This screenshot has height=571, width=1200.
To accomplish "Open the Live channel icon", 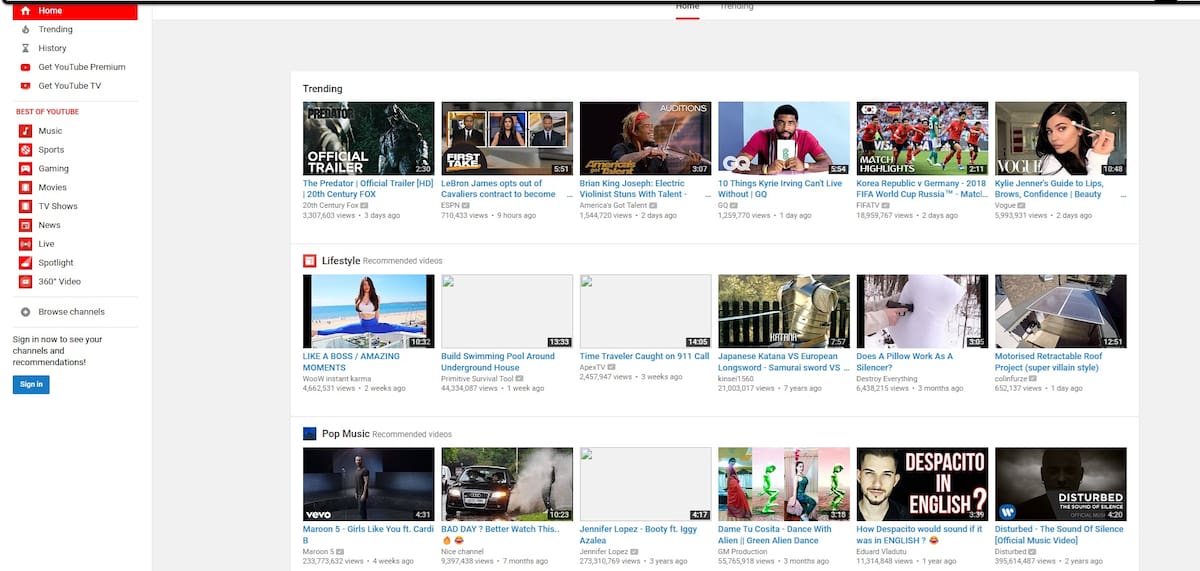I will pyautogui.click(x=25, y=244).
